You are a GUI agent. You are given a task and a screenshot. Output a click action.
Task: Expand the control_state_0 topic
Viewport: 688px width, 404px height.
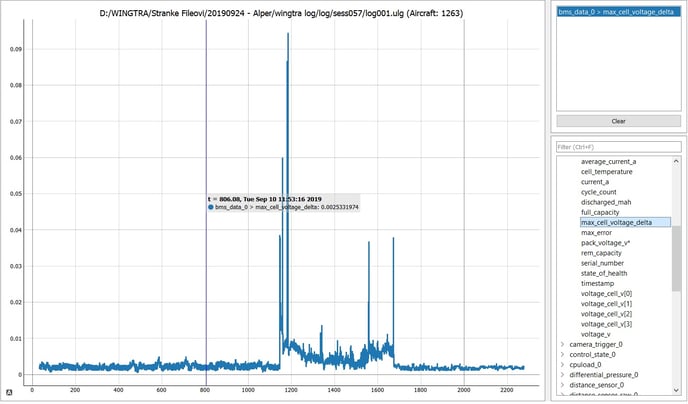click(562, 354)
